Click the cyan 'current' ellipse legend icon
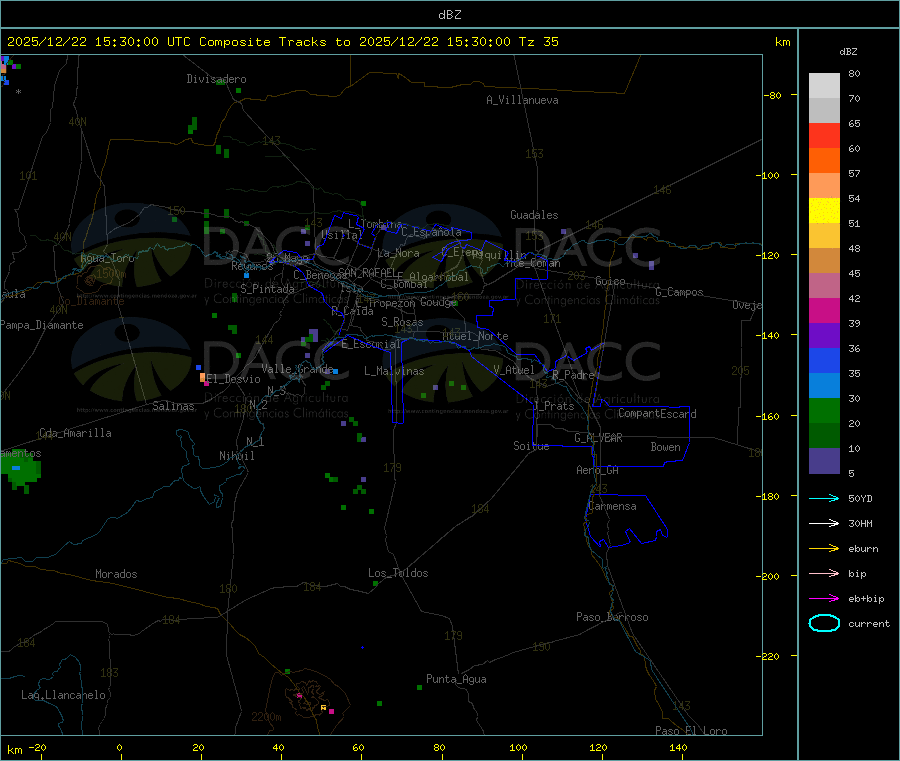Viewport: 900px width, 761px height. coord(824,623)
